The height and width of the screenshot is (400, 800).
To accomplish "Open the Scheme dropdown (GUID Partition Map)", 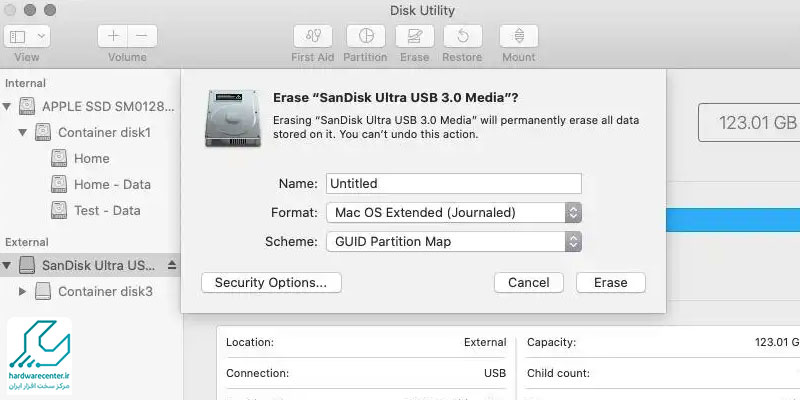I will 454,242.
